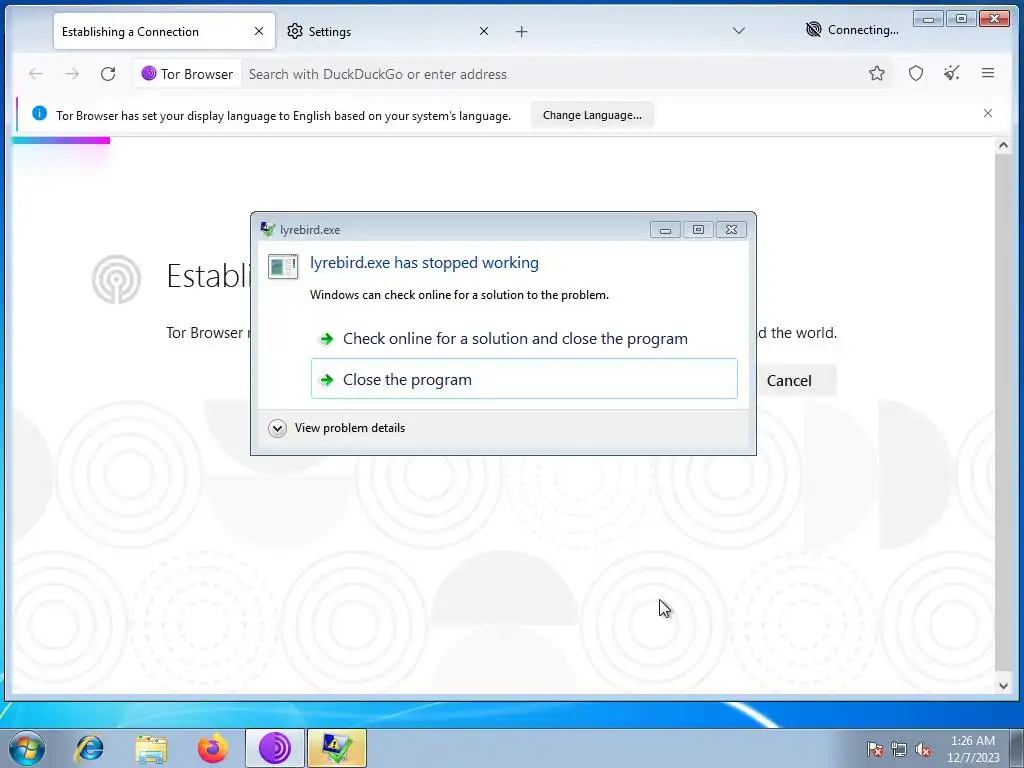Screen dimensions: 1024x768
Task: Switch to the Establishing a Connection tab
Action: (165, 31)
